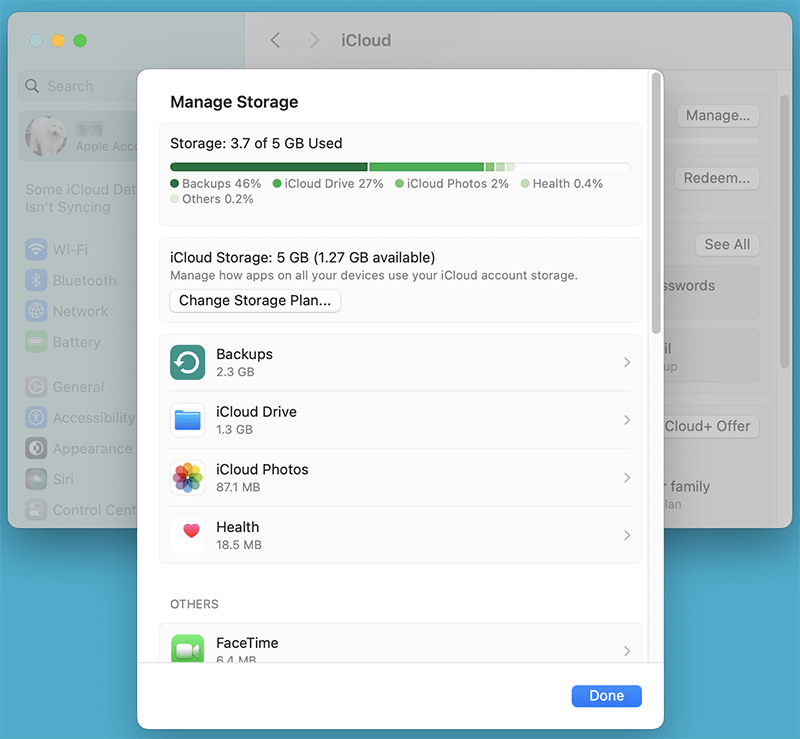Viewport: 800px width, 739px height.
Task: Click the back navigation arrow
Action: pos(275,40)
